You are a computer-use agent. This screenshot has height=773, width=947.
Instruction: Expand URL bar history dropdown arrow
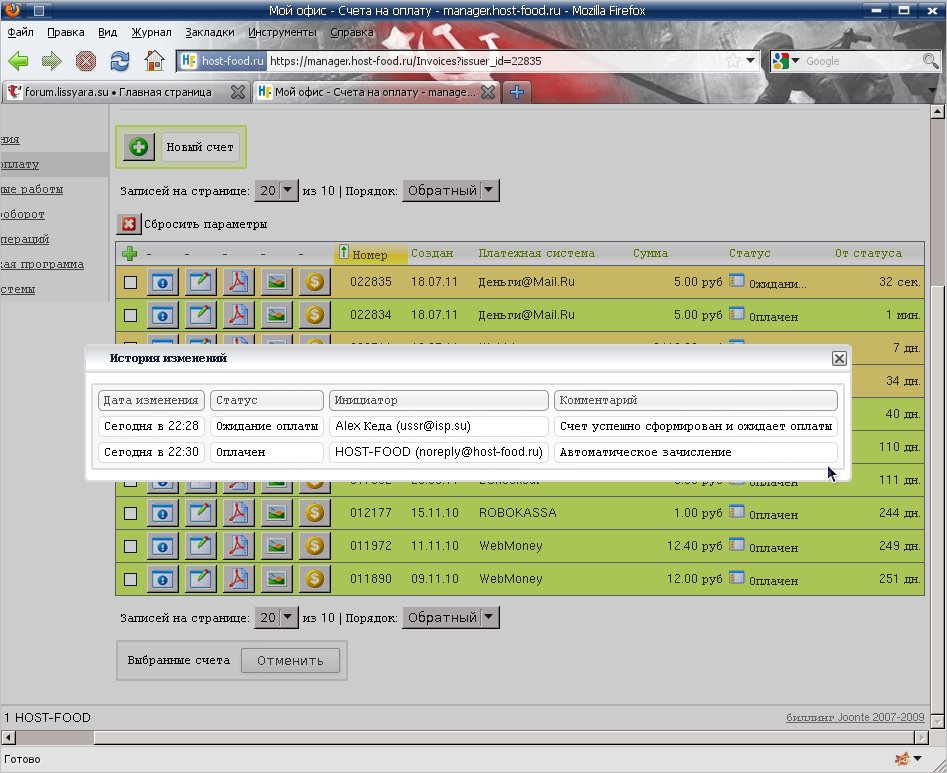point(751,60)
